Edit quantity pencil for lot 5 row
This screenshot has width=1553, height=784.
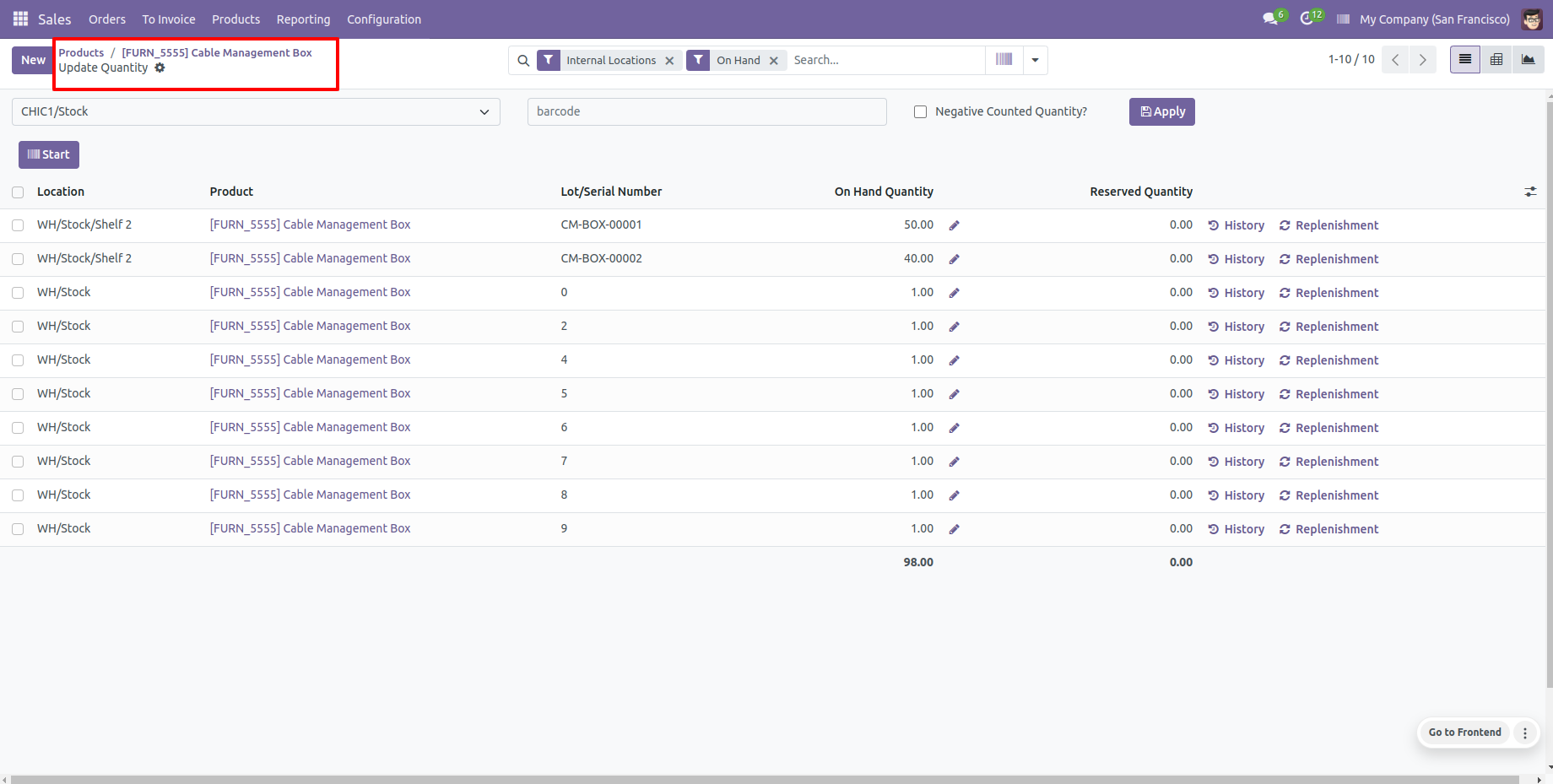point(954,394)
